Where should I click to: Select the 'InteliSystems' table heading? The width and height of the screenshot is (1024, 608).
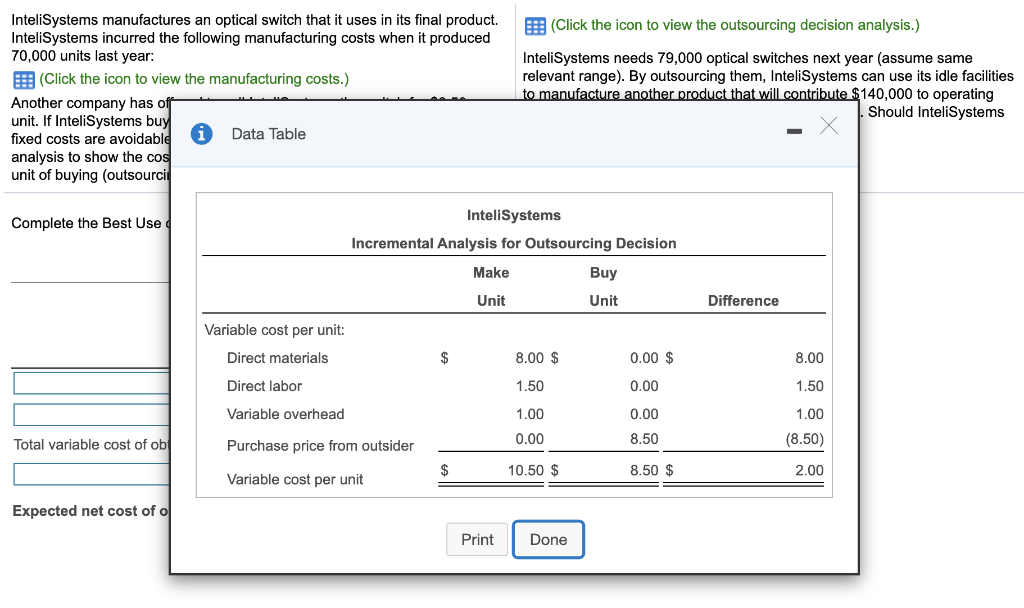coord(514,216)
